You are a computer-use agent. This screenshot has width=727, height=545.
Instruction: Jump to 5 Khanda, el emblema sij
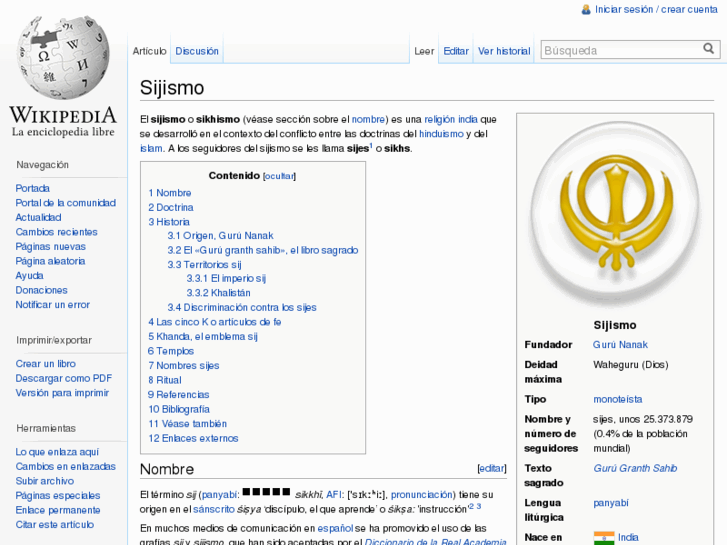tap(203, 337)
